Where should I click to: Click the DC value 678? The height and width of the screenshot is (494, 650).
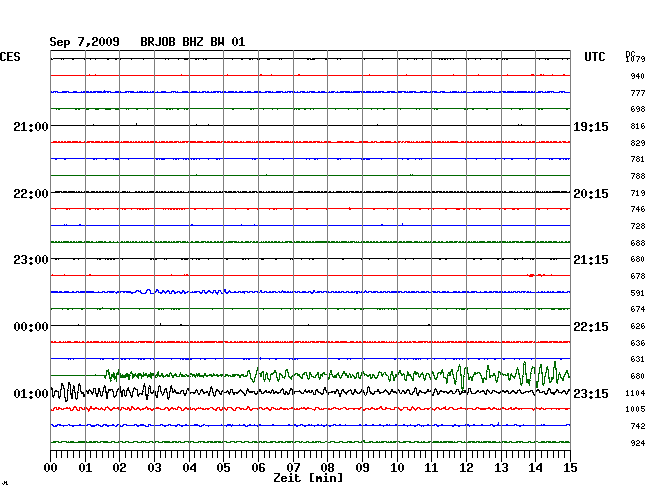[x=638, y=276]
